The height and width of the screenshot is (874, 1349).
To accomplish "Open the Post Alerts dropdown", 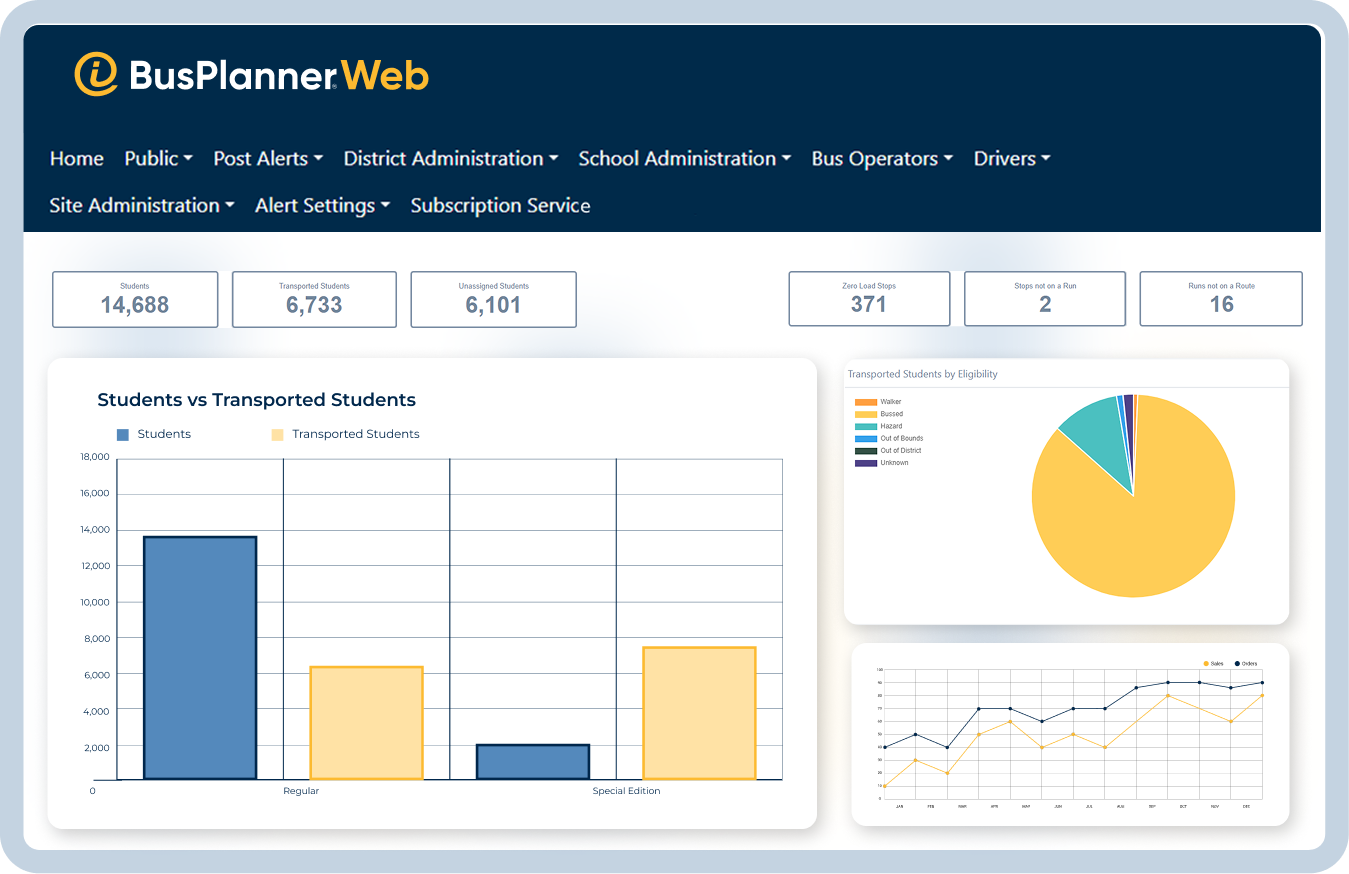I will point(268,159).
